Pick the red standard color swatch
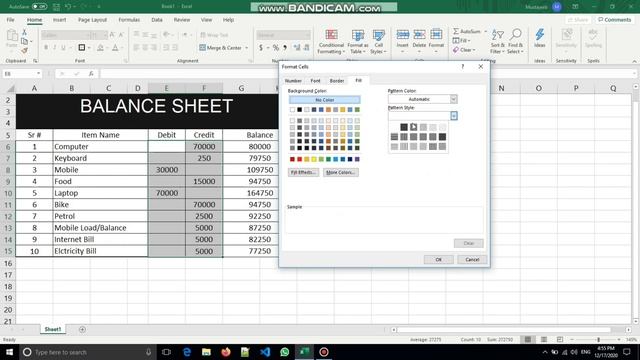This screenshot has width=640, height=360. [x=300, y=159]
